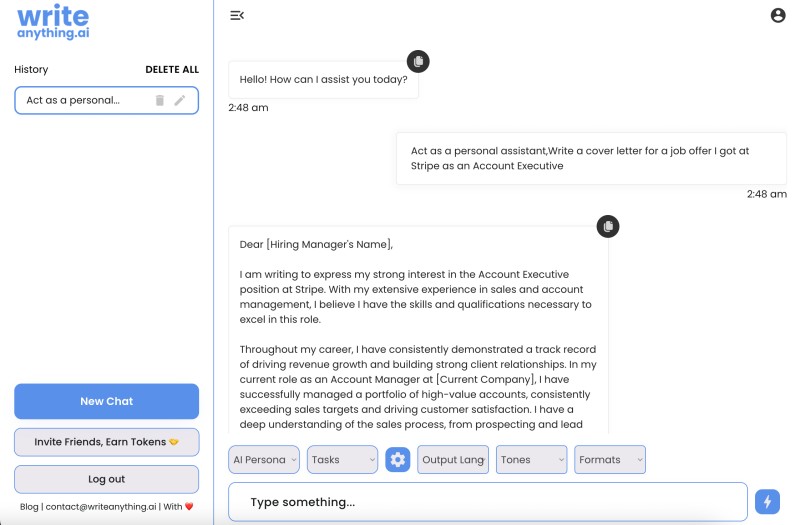Open the user account profile icon
This screenshot has width=800, height=525.
(778, 15)
